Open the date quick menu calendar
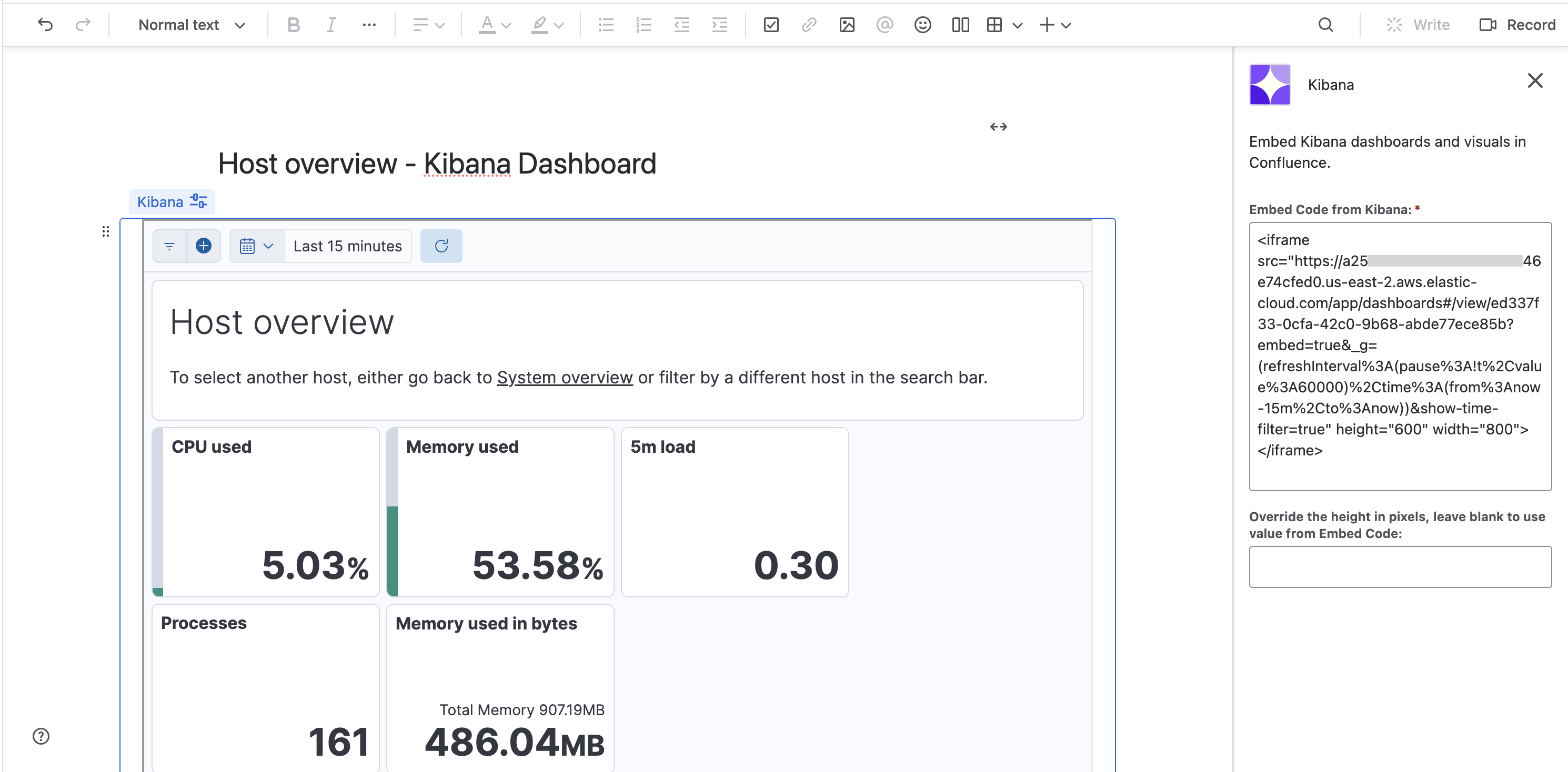The height and width of the screenshot is (772, 1568). [256, 246]
